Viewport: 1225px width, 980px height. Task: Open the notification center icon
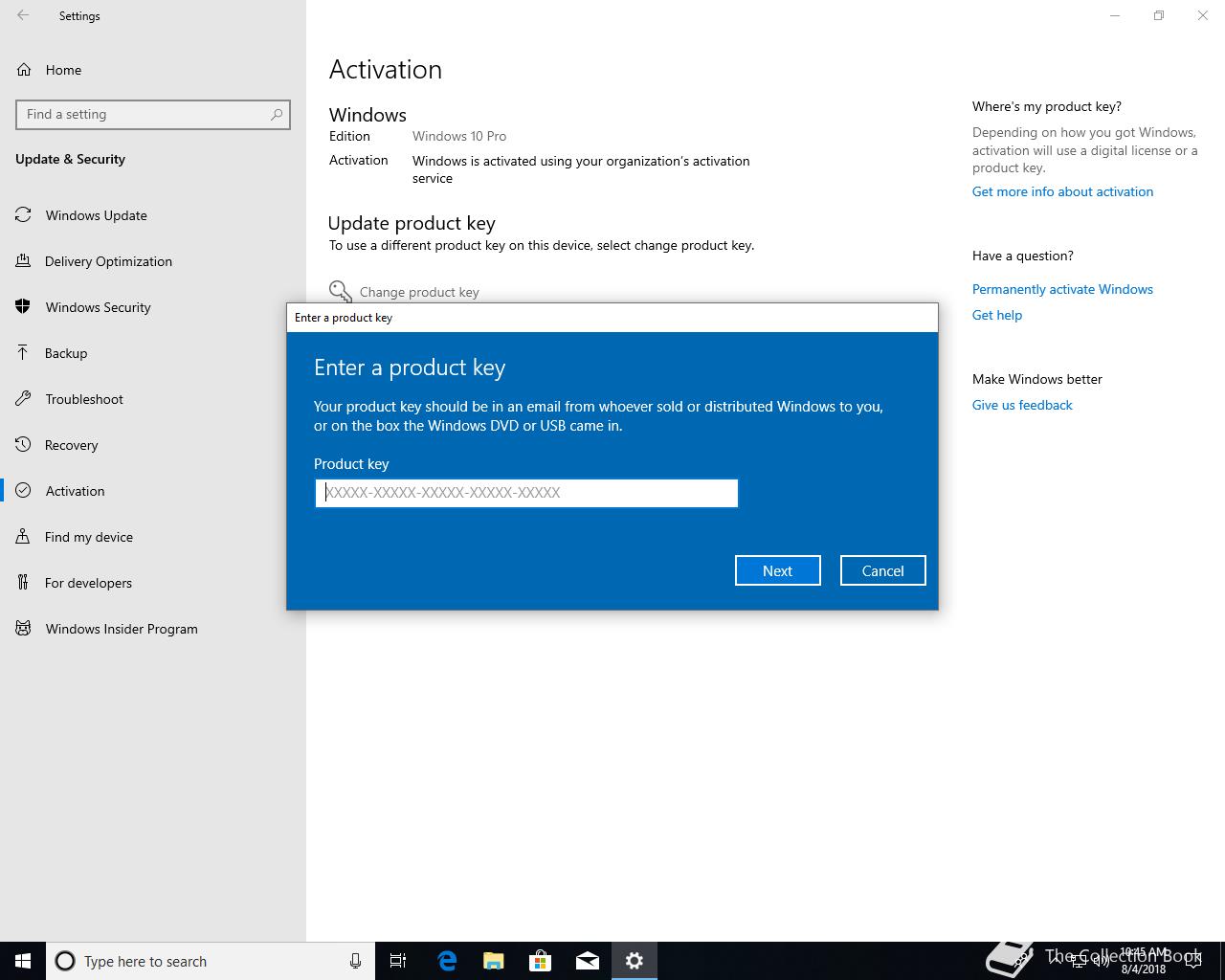tap(1193, 962)
